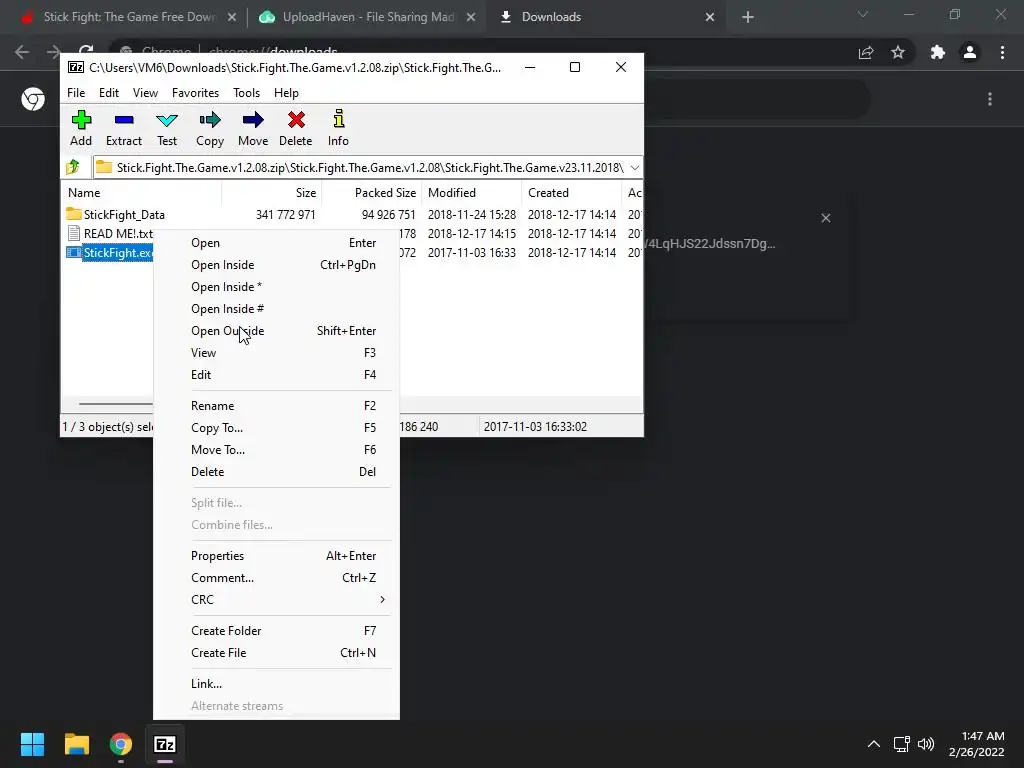
Task: Choose Copy To... entry
Action: pyautogui.click(x=276, y=428)
